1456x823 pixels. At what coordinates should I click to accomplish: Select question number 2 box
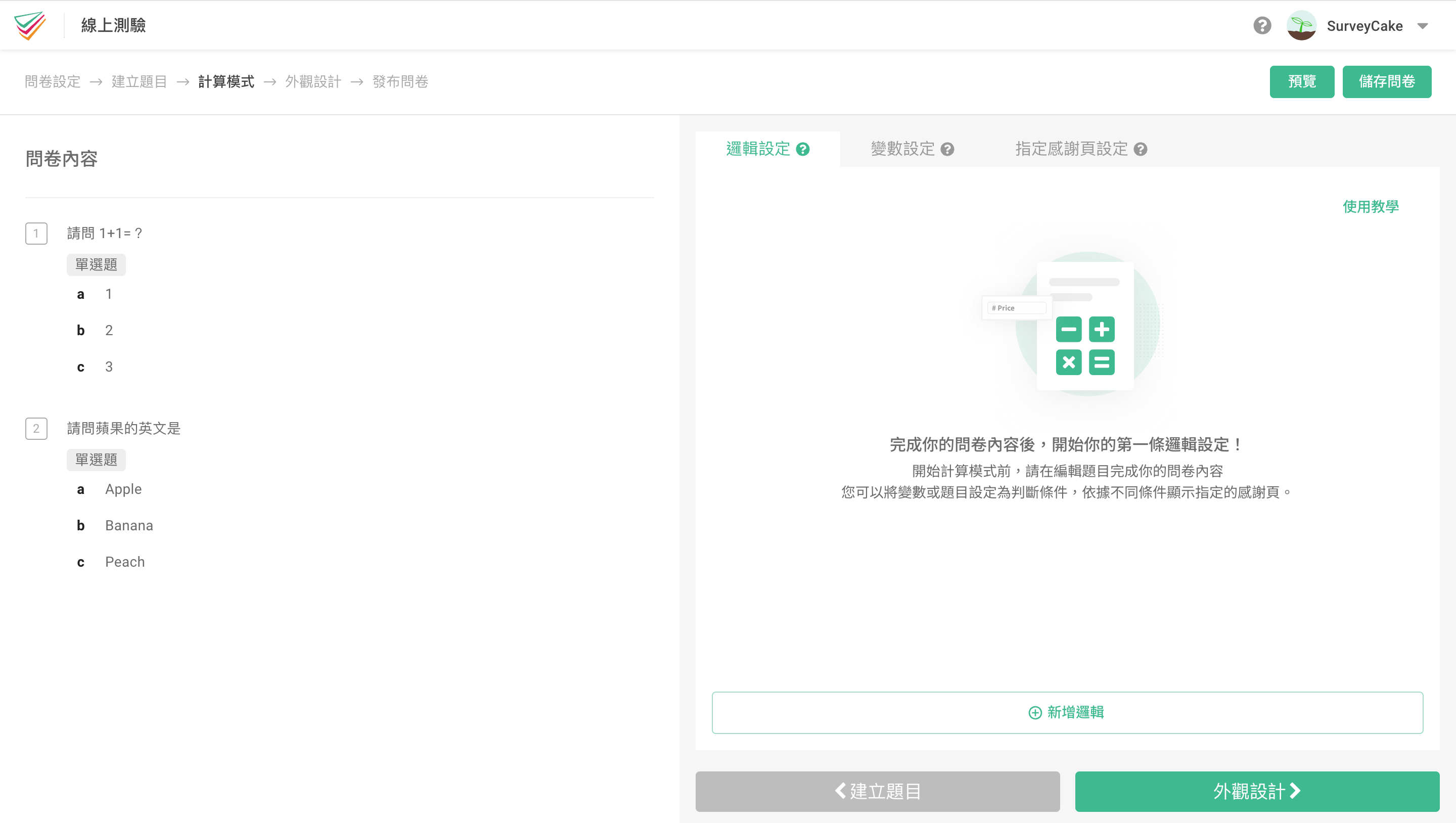tap(36, 429)
